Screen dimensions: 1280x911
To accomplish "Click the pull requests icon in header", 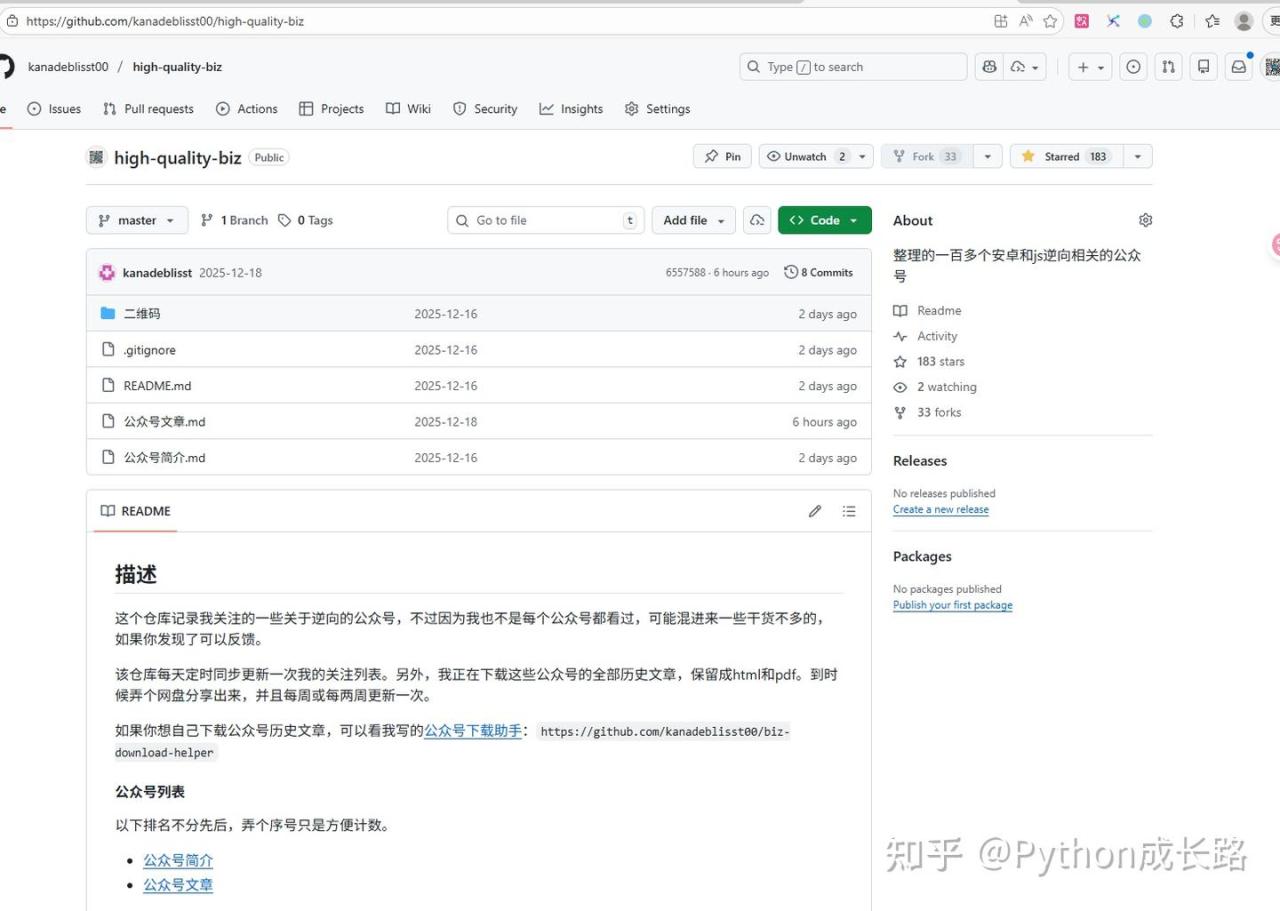I will point(1168,67).
